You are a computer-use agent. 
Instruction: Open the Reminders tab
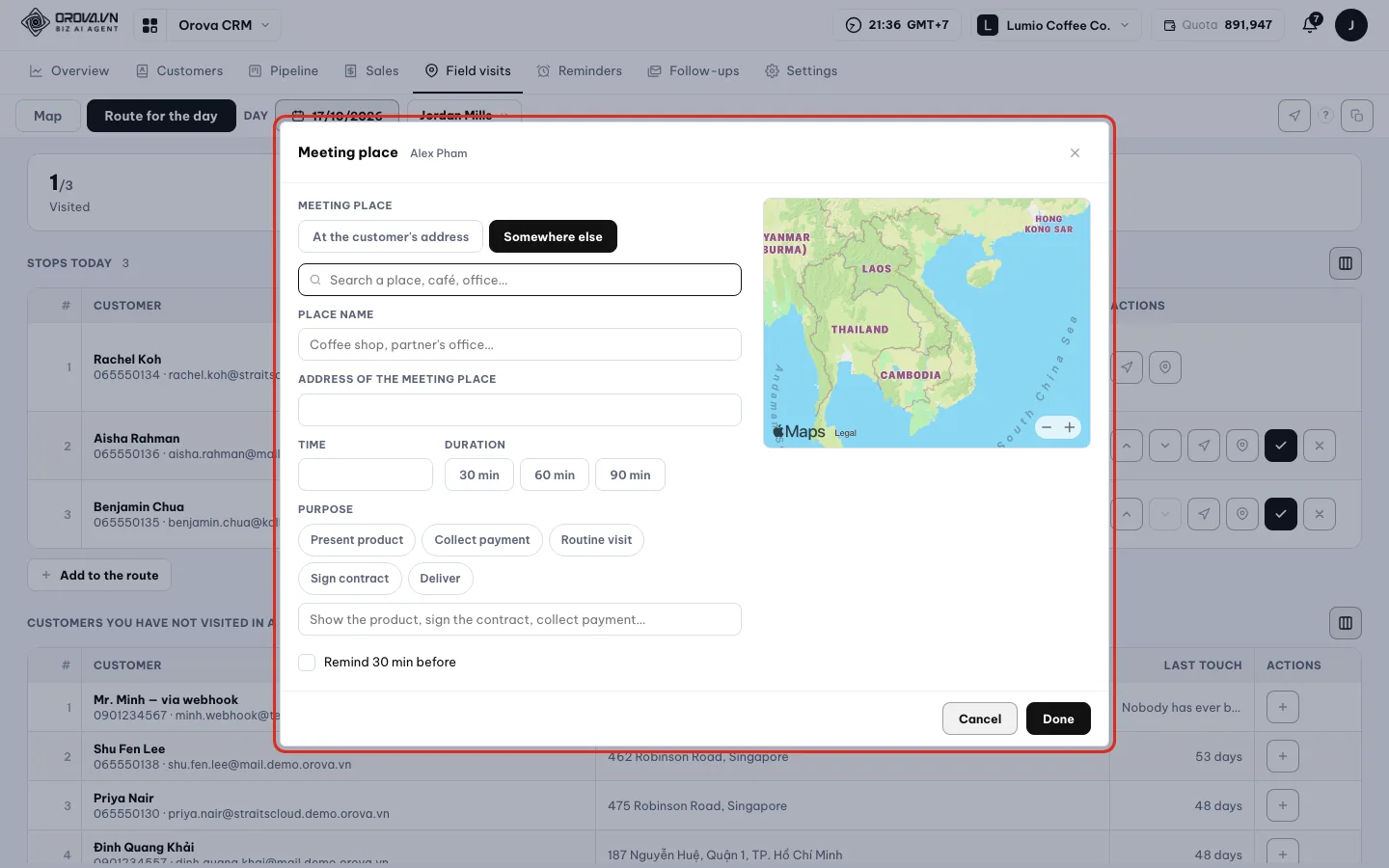click(x=579, y=71)
